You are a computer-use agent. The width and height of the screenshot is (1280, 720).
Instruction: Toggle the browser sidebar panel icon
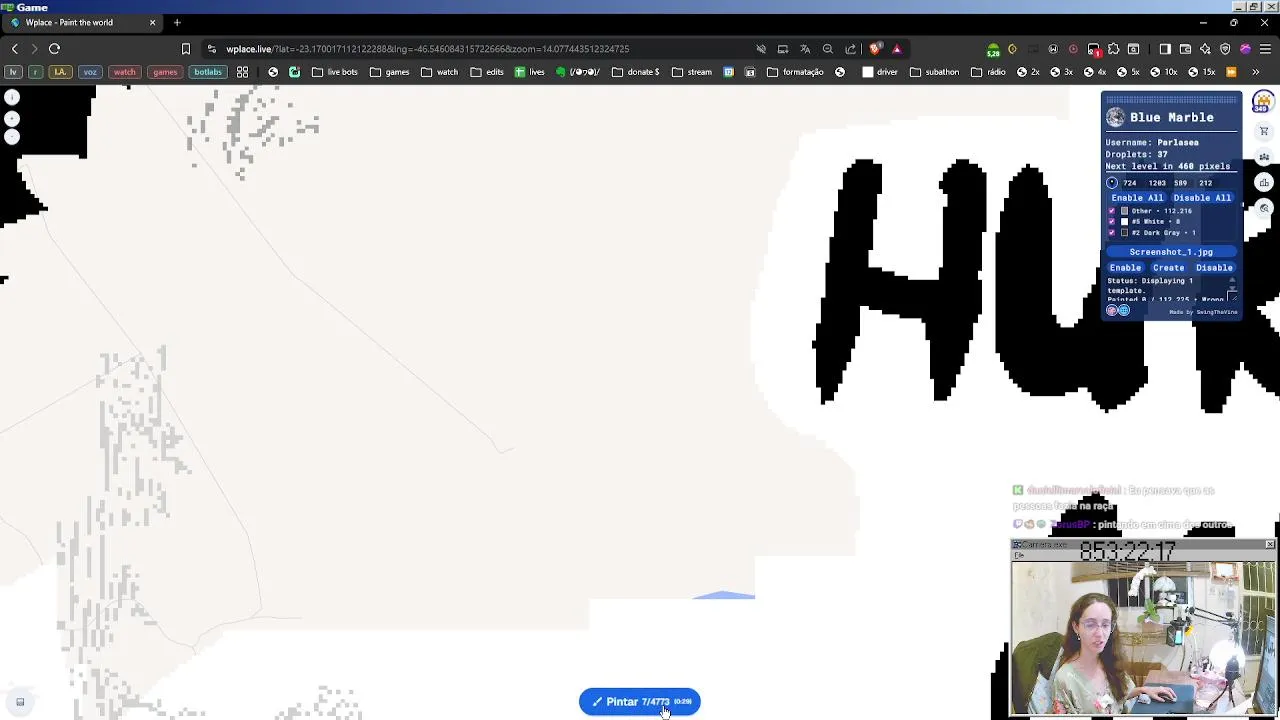click(x=1165, y=49)
